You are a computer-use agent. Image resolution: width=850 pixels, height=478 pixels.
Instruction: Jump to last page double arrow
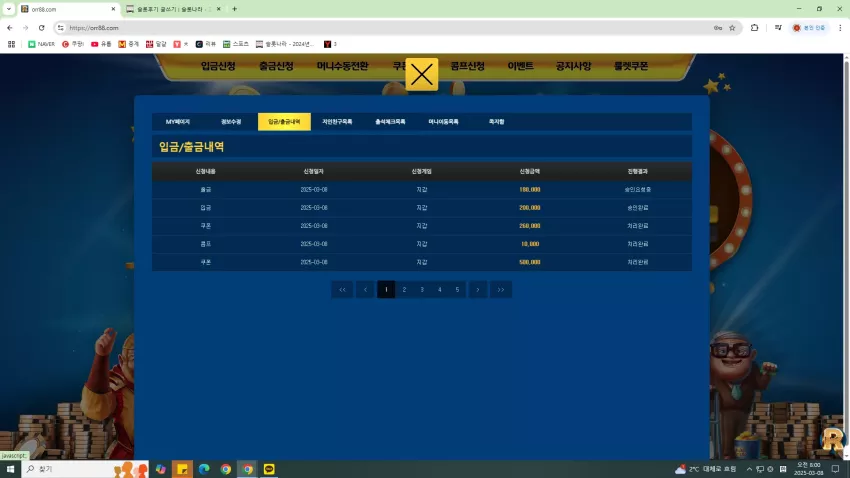tap(501, 289)
